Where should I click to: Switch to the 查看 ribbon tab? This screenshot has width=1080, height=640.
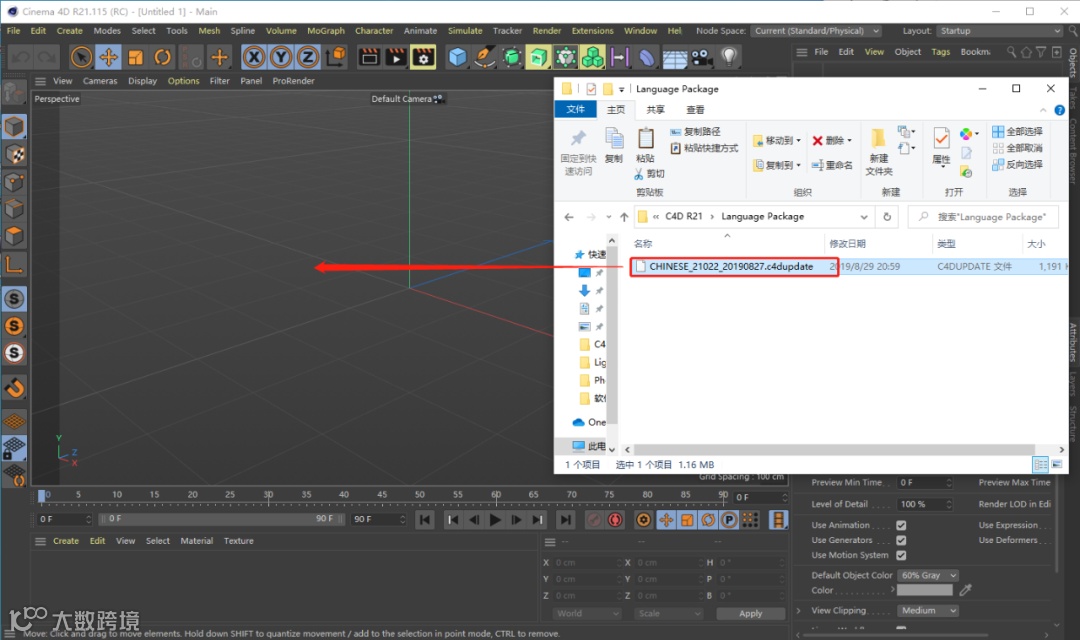(695, 110)
